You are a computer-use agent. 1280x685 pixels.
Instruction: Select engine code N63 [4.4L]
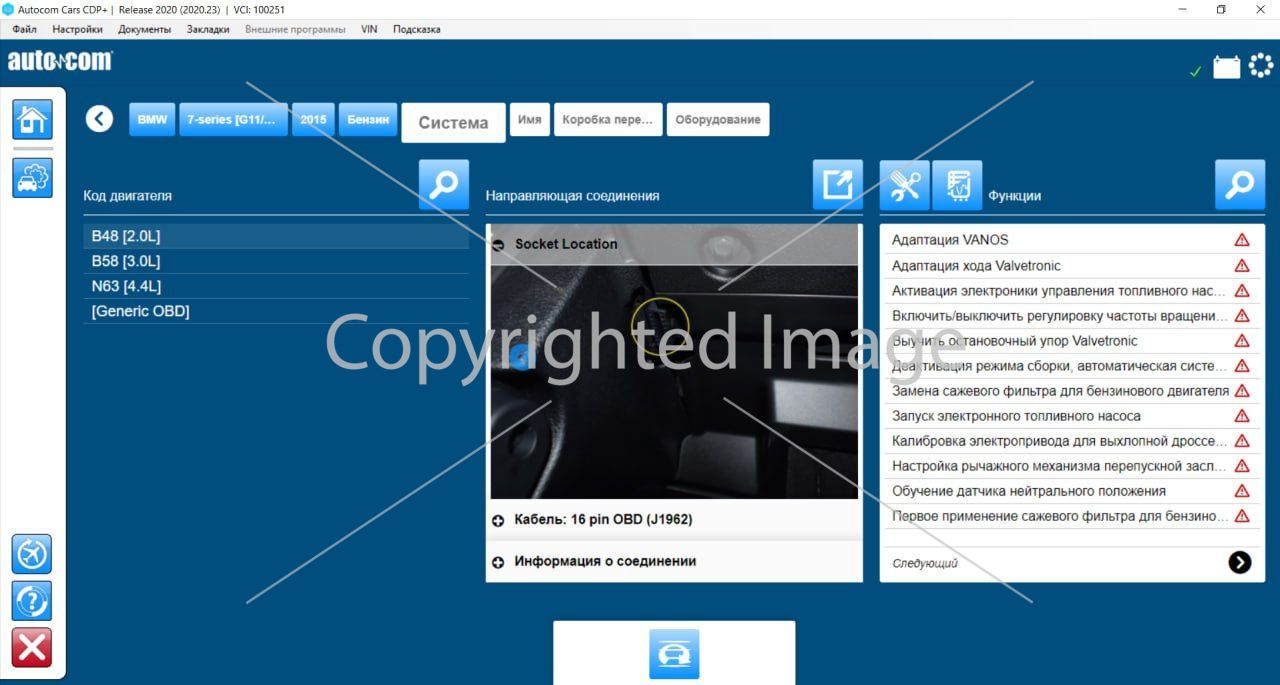276,286
